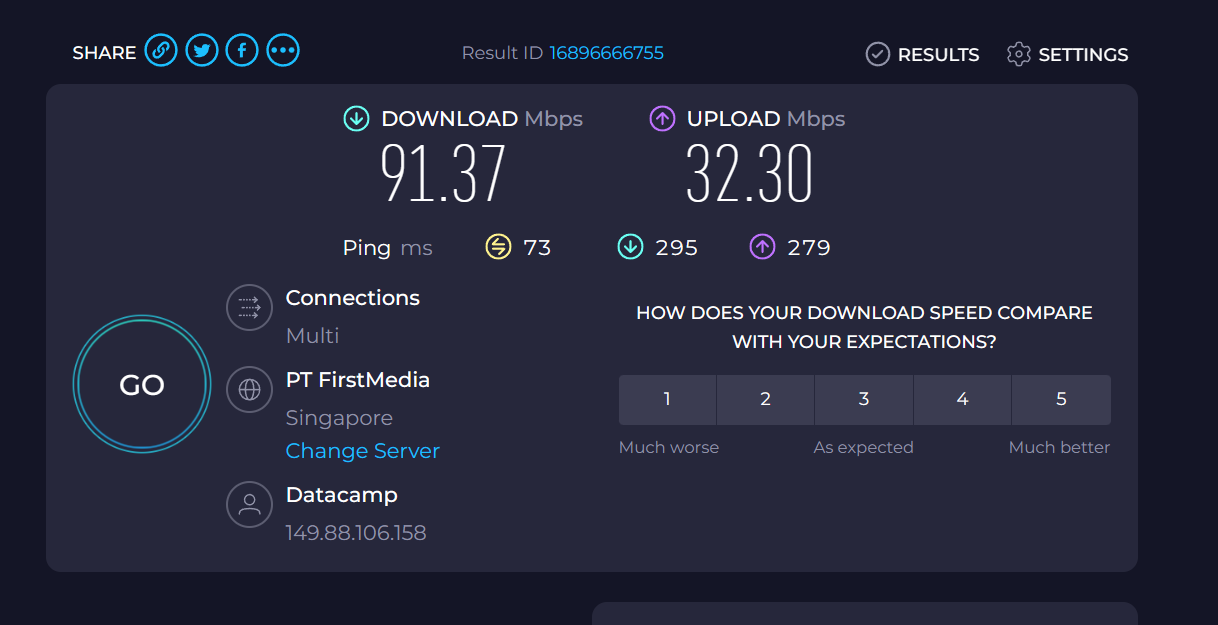The height and width of the screenshot is (625, 1218).
Task: Rate download speed as 1 Much worse
Action: coord(667,400)
